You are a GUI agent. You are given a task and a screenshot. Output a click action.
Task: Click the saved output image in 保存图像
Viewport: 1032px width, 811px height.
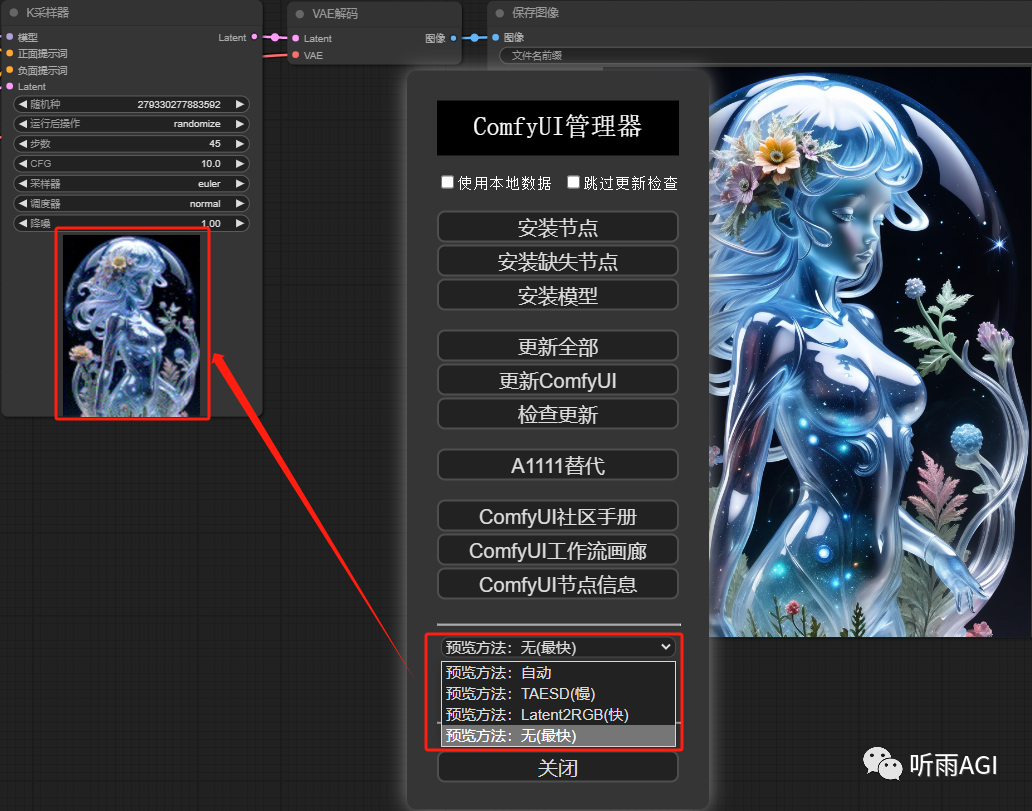[x=870, y=352]
